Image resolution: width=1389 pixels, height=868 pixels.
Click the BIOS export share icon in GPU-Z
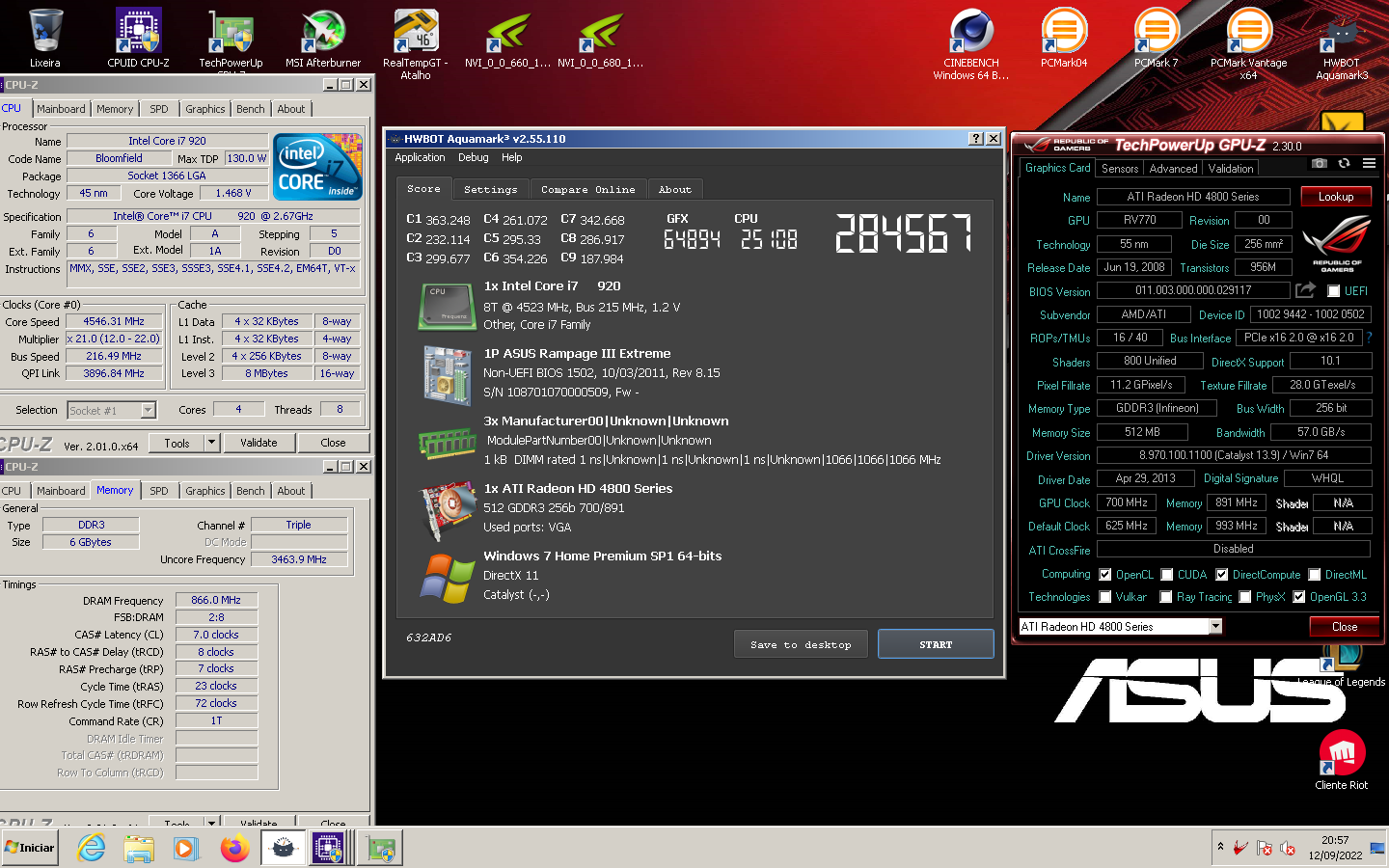pyautogui.click(x=1305, y=289)
